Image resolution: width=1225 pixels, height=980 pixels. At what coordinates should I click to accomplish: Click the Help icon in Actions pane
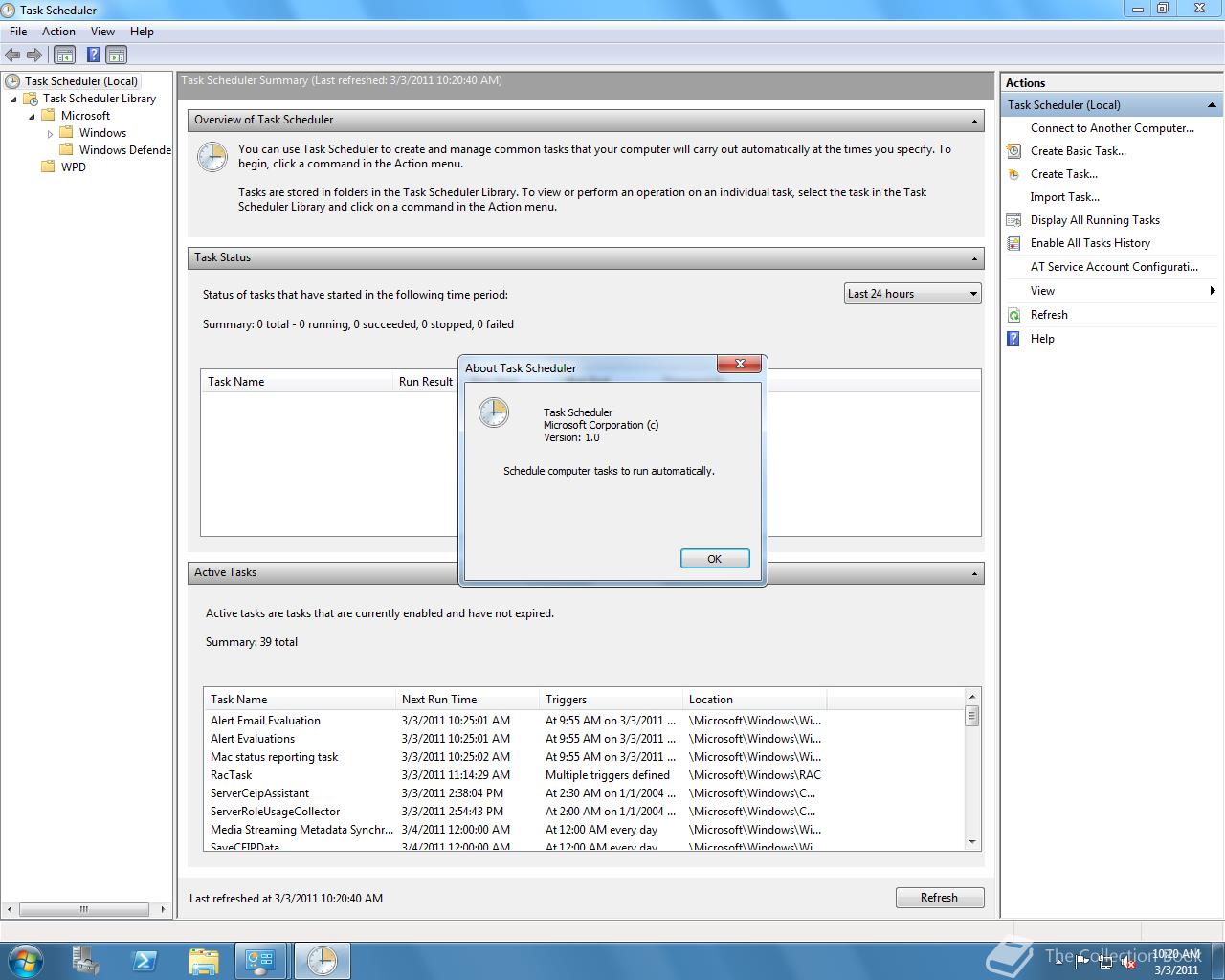coord(1014,339)
